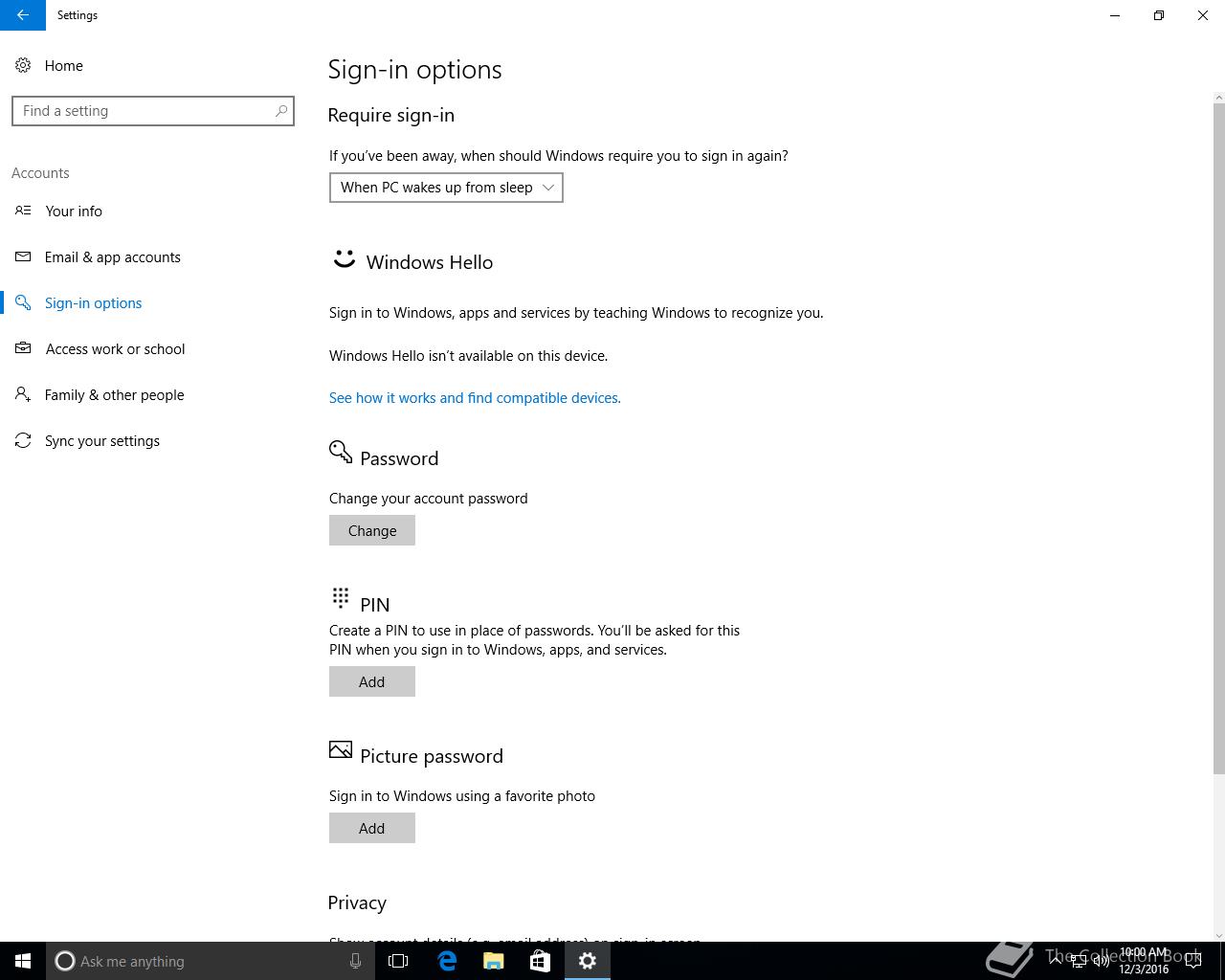Image resolution: width=1225 pixels, height=980 pixels.
Task: Click the Your info person icon
Action: point(23,211)
